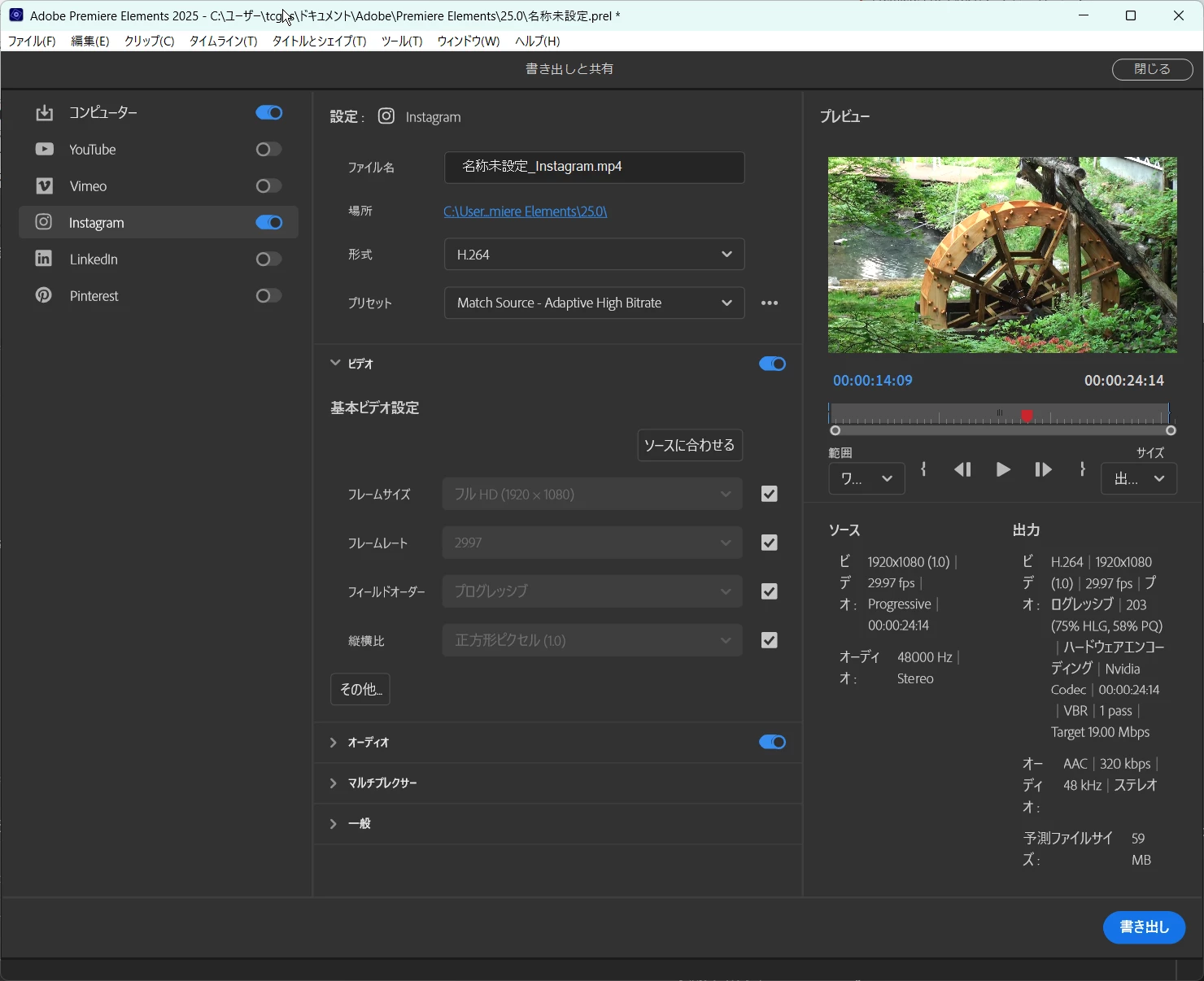Expand the 一般 section
The width and height of the screenshot is (1204, 981).
pos(333,823)
